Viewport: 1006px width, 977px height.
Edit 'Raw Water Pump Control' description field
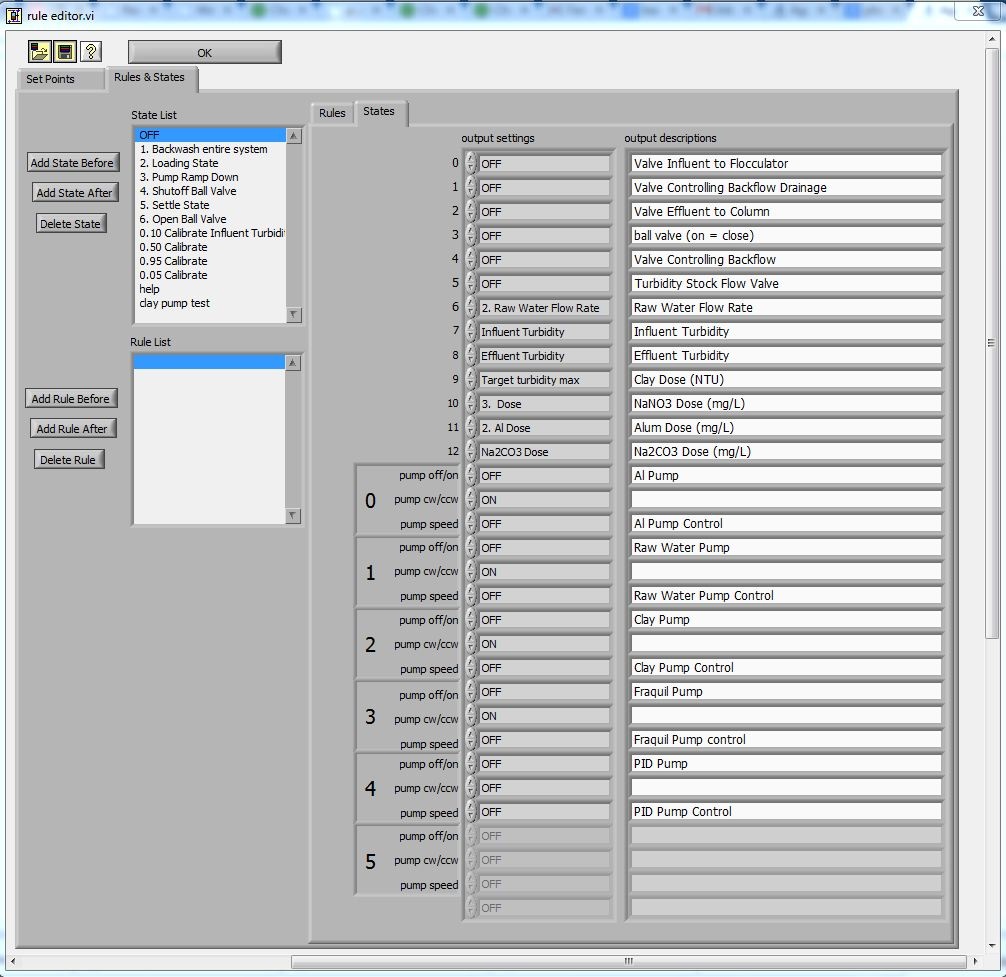[786, 596]
